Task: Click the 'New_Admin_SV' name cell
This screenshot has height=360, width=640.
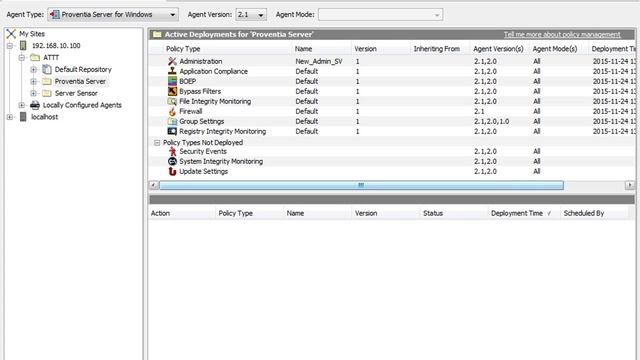Action: [319, 61]
